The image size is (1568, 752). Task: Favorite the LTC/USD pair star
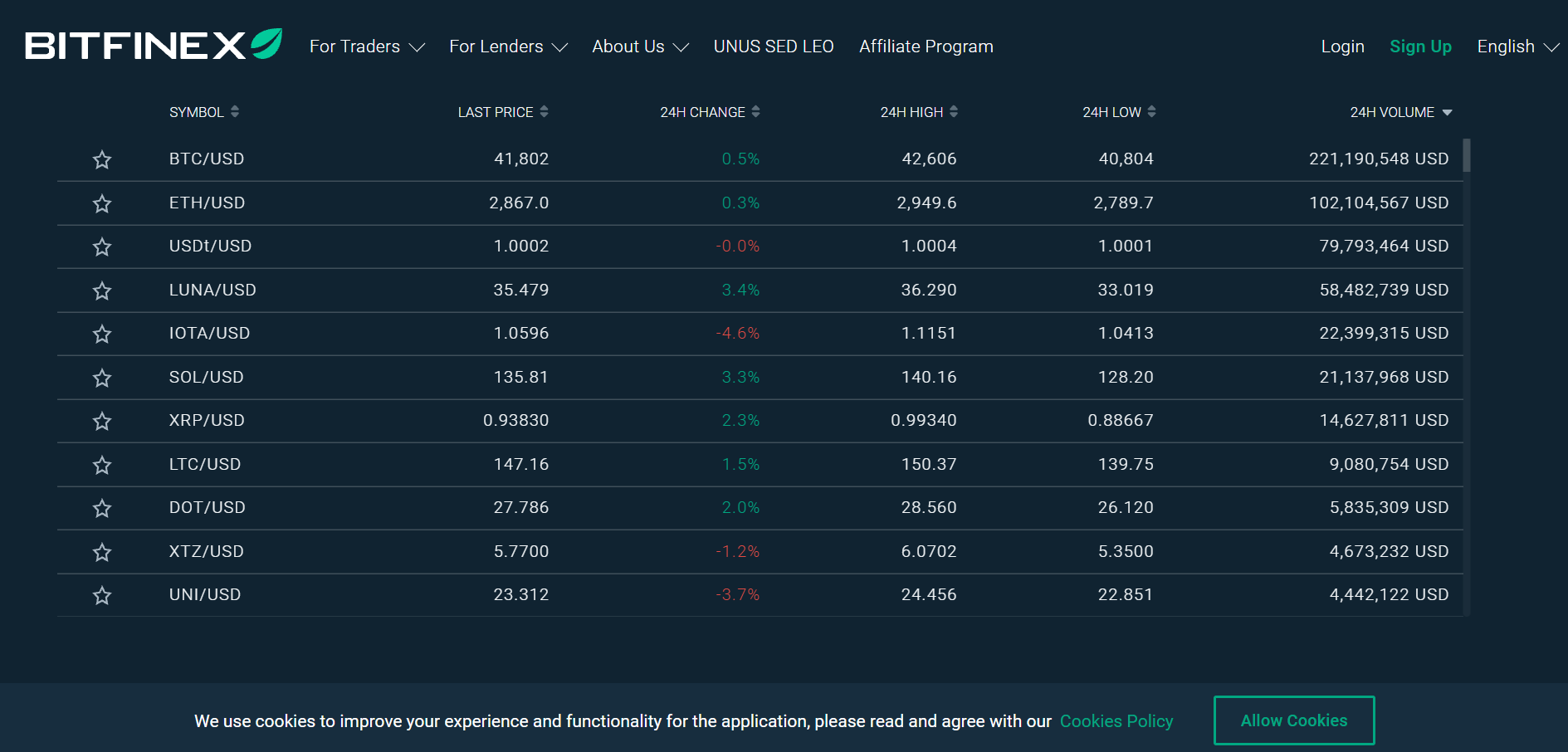click(102, 465)
